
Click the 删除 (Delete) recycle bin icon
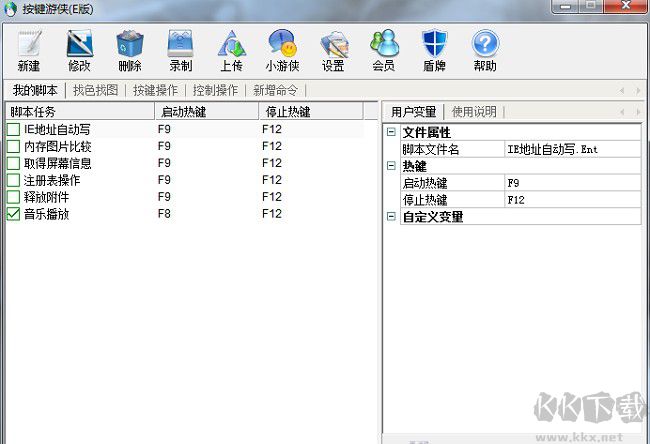(130, 45)
